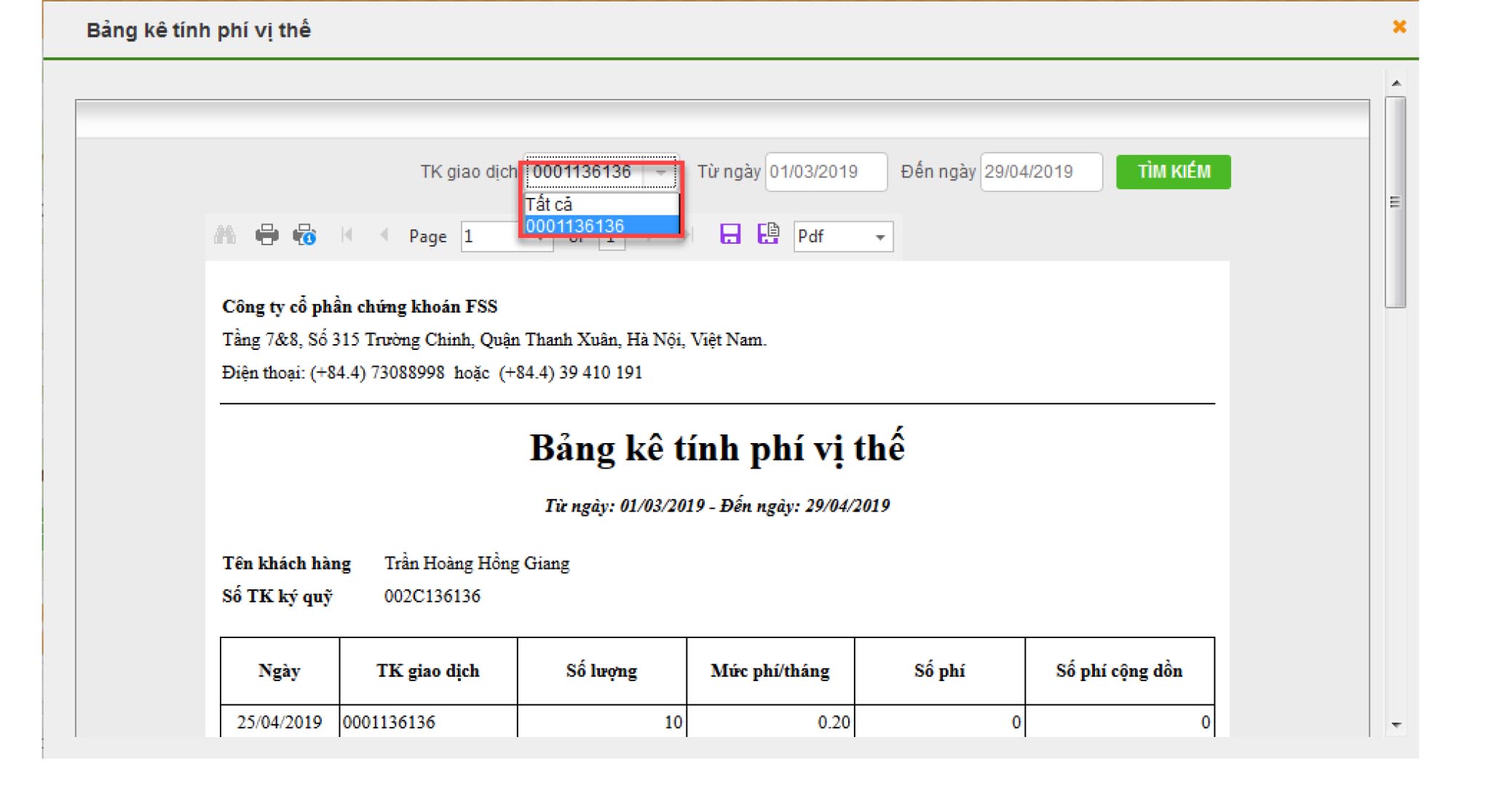Click the 'TK giao dịch' table column header
This screenshot has height=812, width=1507.
tap(428, 671)
